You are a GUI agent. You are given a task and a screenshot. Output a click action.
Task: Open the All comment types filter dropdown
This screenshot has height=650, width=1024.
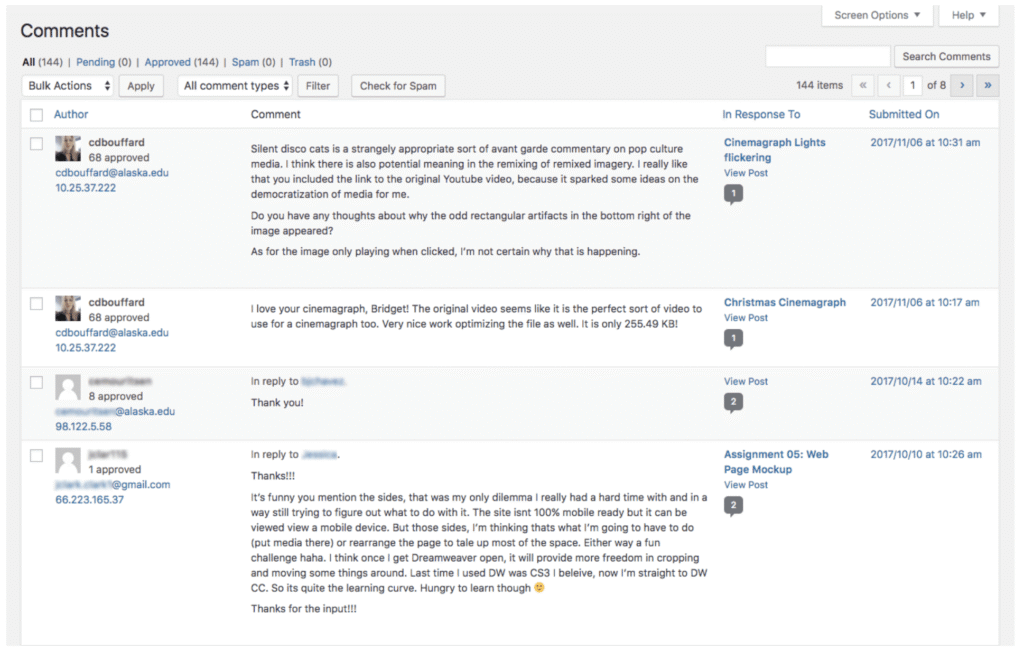[234, 85]
